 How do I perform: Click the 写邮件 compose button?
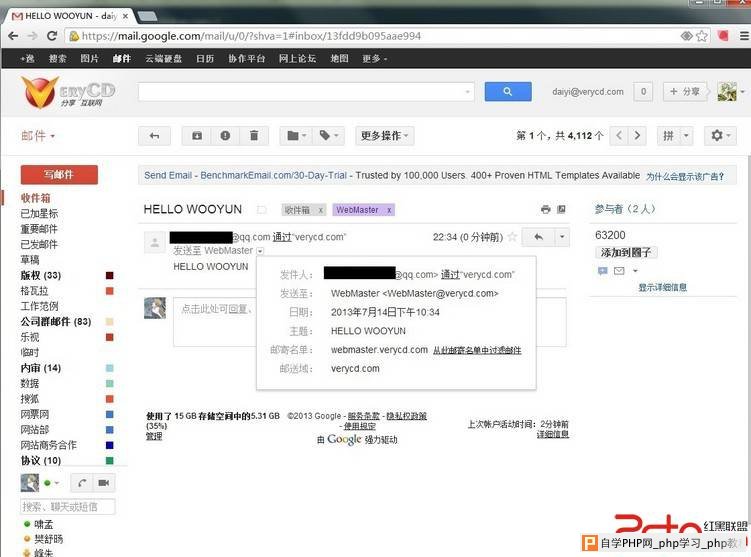click(x=59, y=174)
